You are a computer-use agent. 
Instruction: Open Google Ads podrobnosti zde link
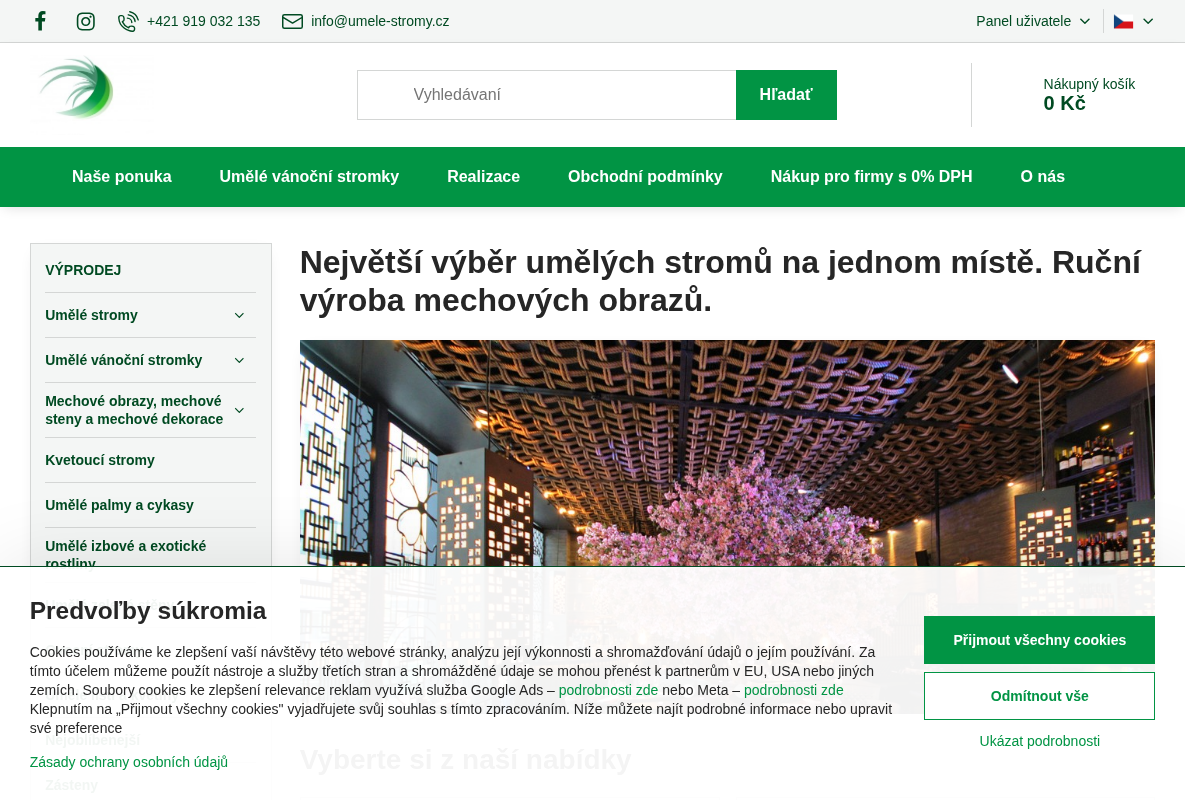point(608,690)
